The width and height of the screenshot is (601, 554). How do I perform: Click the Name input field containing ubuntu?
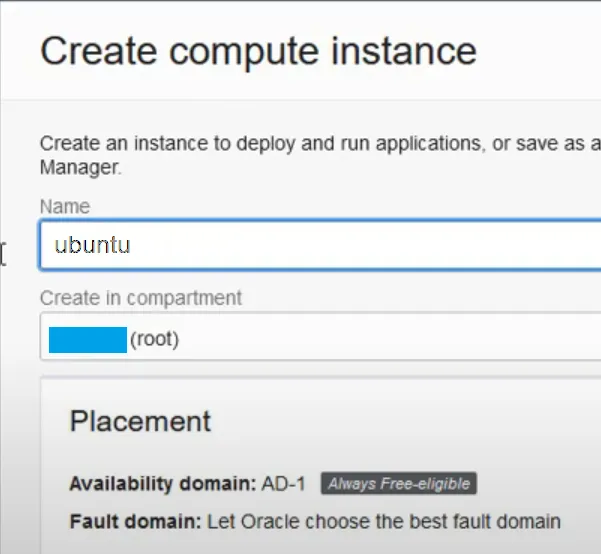click(320, 245)
